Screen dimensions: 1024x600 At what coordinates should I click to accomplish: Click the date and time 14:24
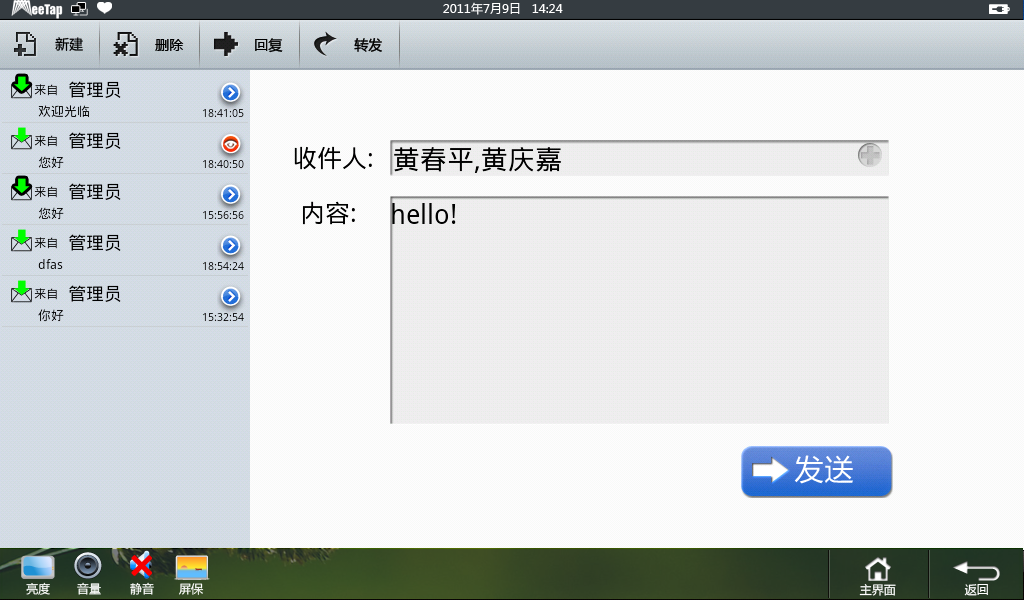coord(502,8)
